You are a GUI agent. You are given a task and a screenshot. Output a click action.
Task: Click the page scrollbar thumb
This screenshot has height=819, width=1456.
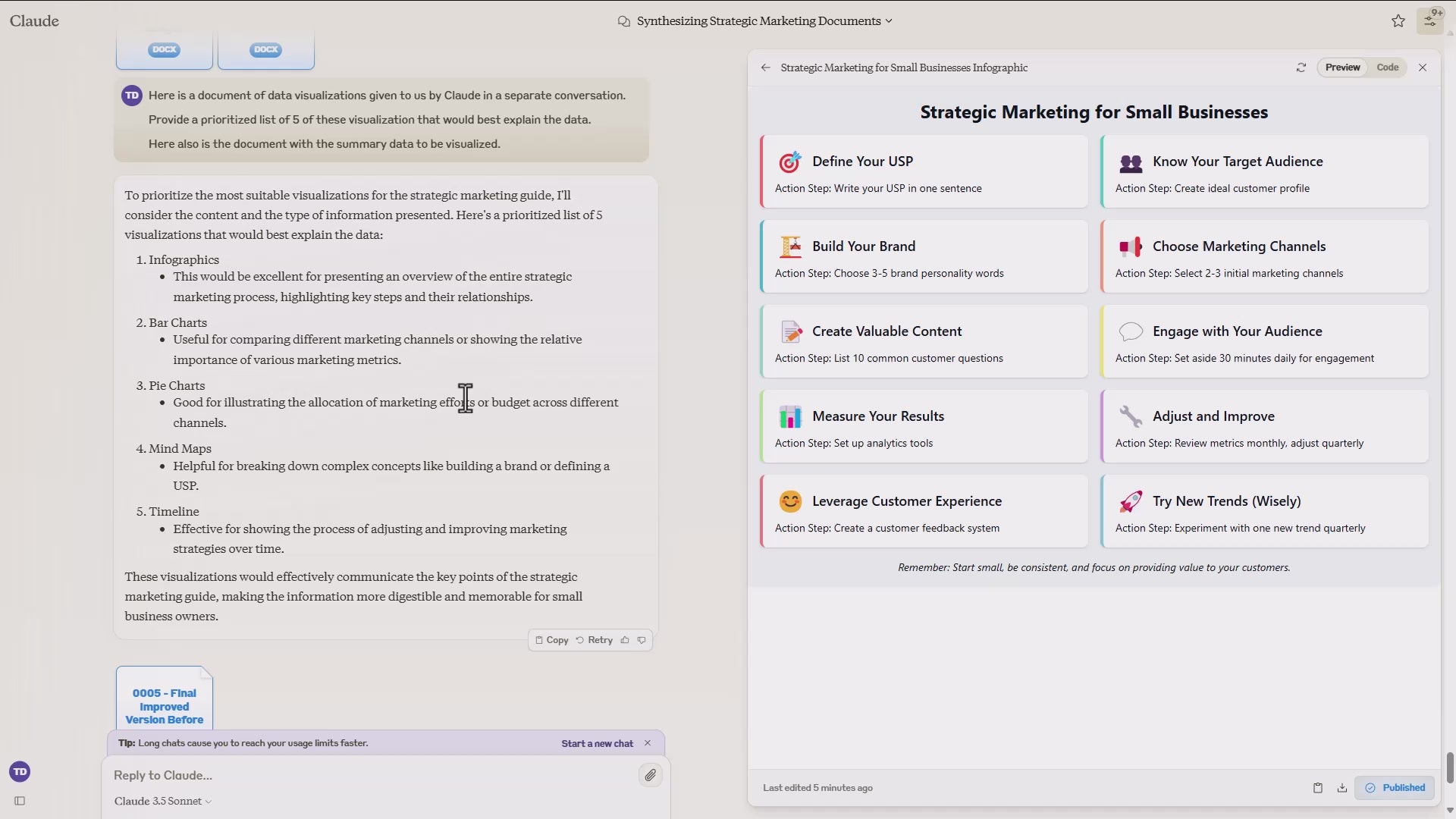coord(1450,767)
